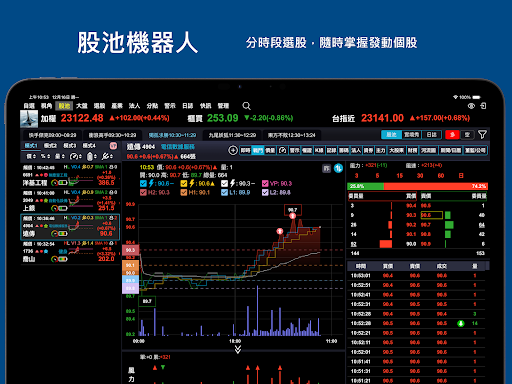This screenshot has height=384, width=512.
Task: Toggle the white lightning 90.3 checkbox
Action: coord(224,183)
